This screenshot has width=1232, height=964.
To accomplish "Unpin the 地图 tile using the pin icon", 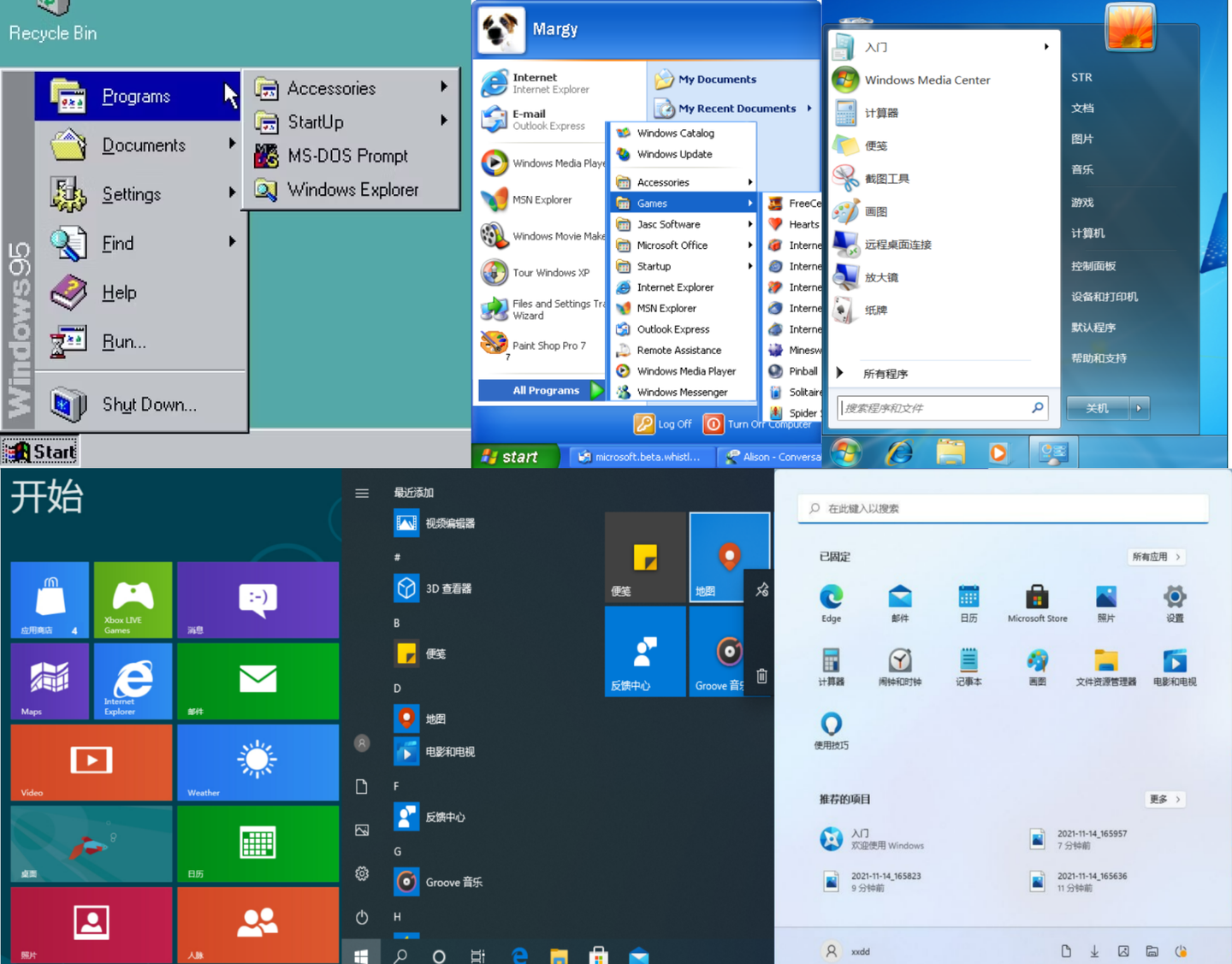I will tap(761, 588).
